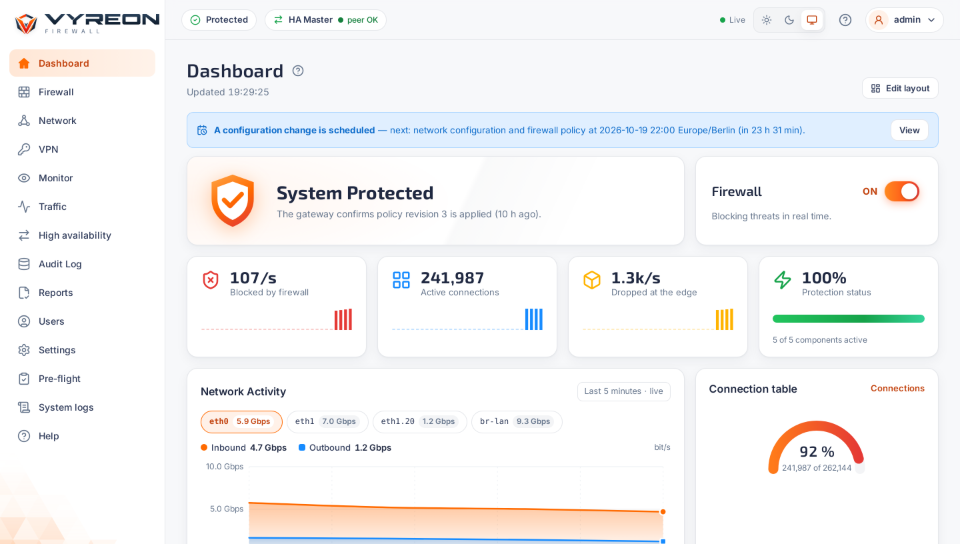Click the orange endpoint on Network Activity chart
The image size is (960, 544).
663,512
